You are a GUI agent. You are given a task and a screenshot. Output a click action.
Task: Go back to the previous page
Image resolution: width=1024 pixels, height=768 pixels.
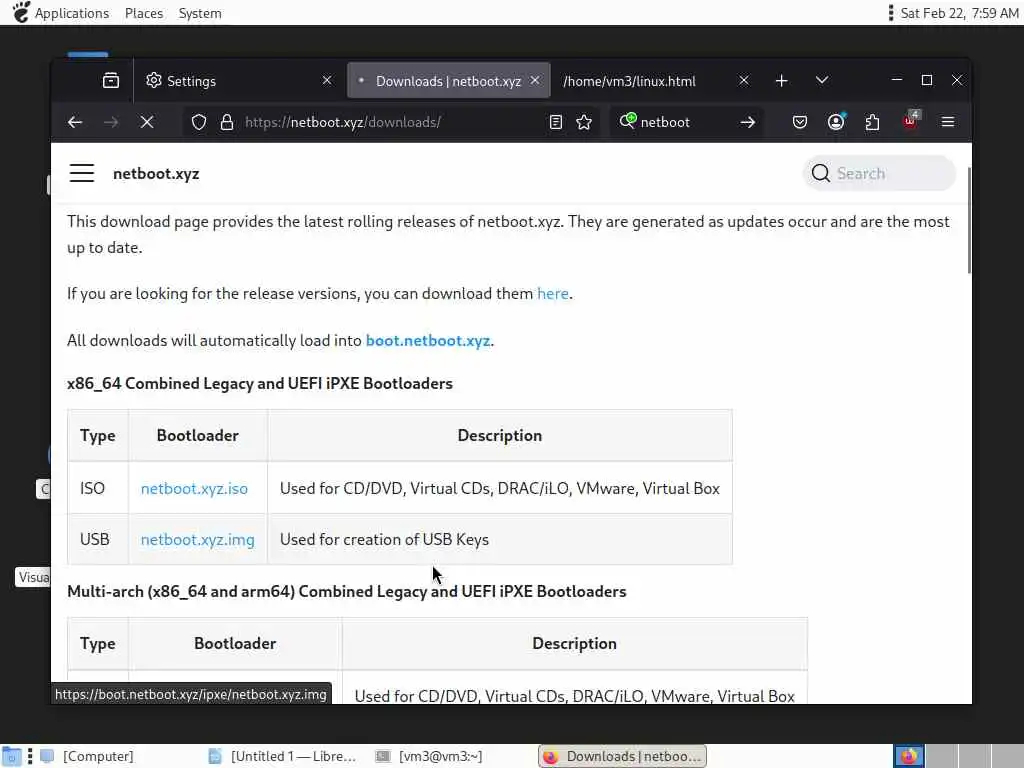tap(75, 122)
